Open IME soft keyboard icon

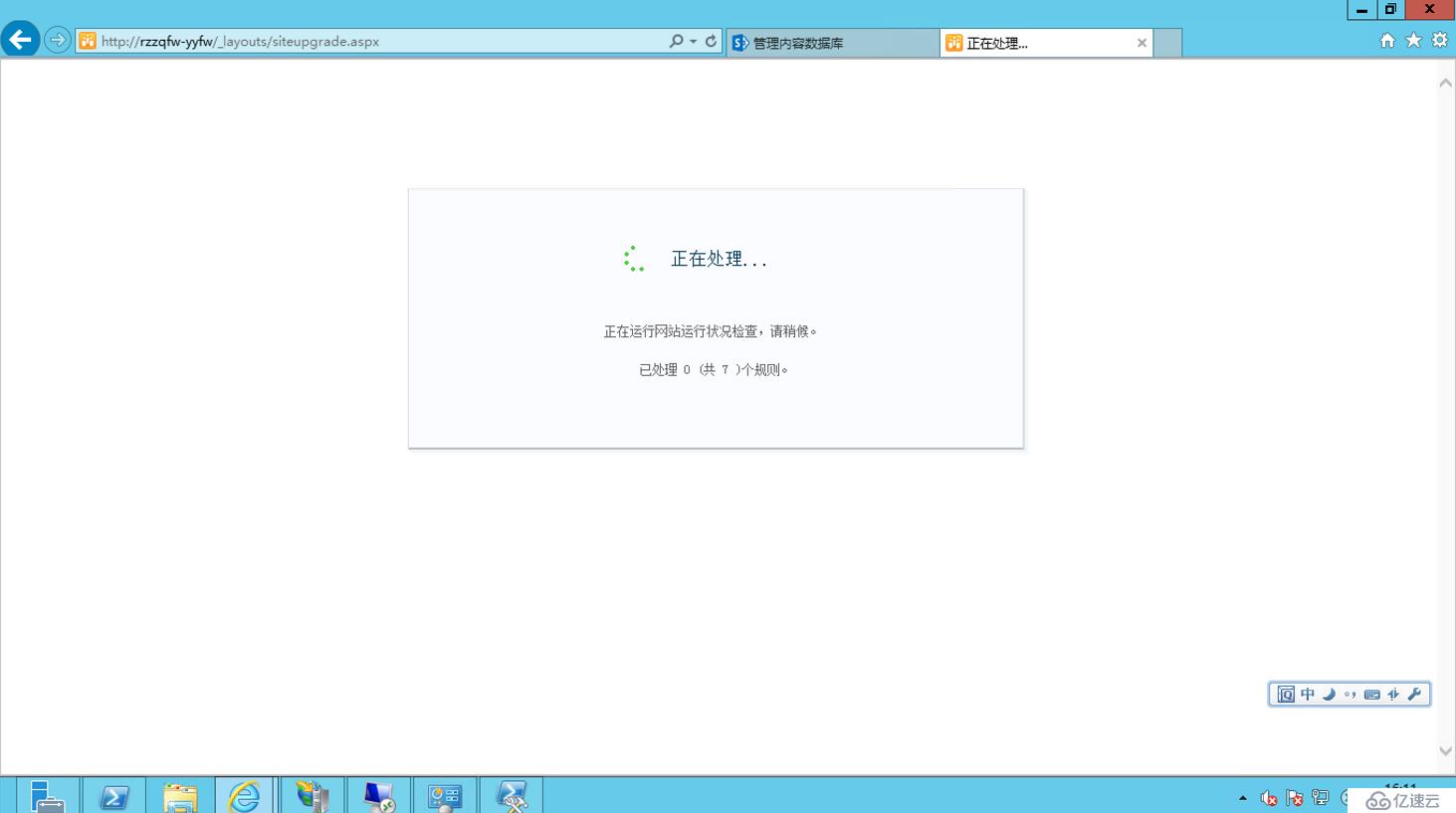(1371, 695)
